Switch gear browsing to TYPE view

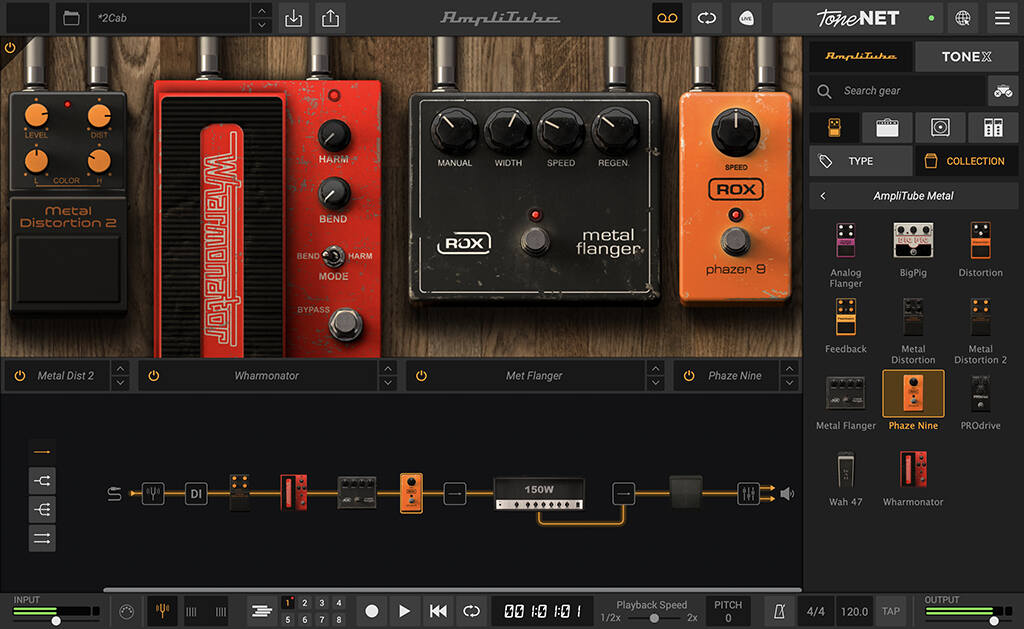tap(860, 160)
